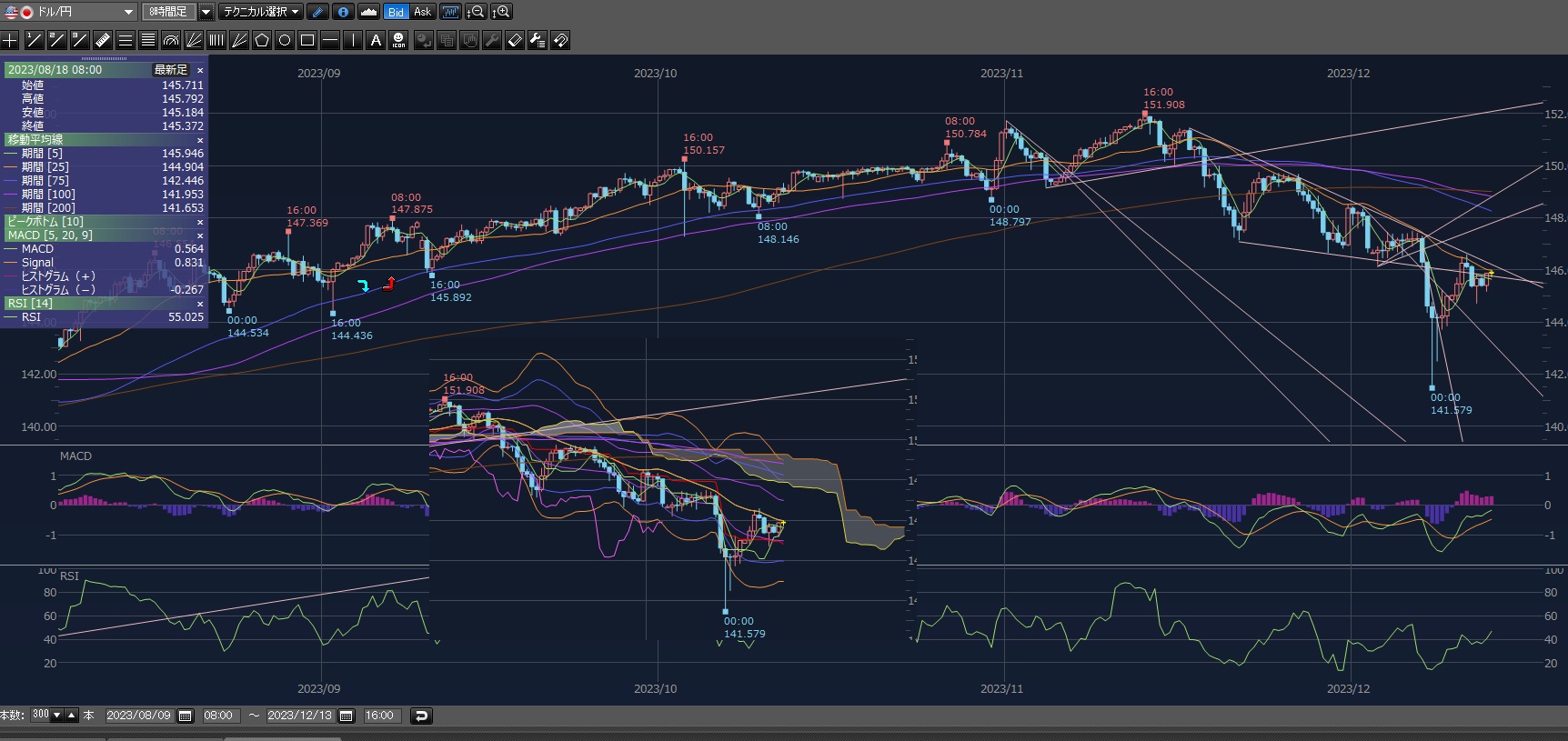Expand the テクニカル選択 indicator menu
Viewport: 1568px width, 741px height.
point(262,12)
